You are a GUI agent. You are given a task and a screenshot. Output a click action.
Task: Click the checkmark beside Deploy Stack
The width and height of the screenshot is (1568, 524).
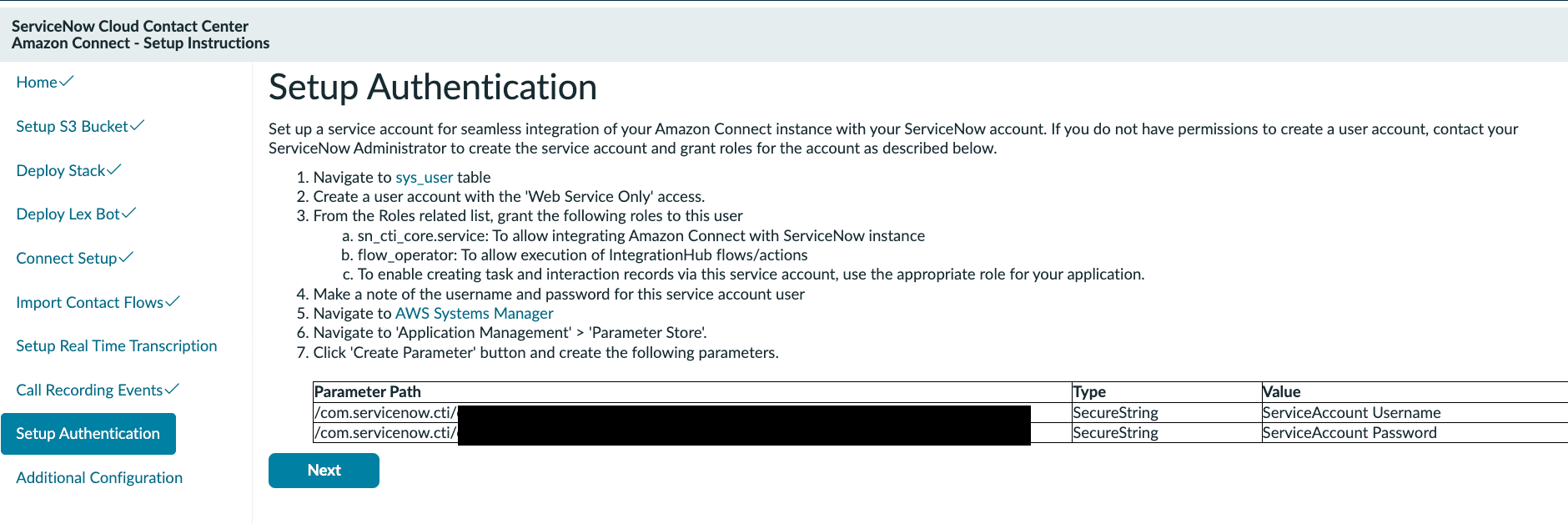[114, 169]
